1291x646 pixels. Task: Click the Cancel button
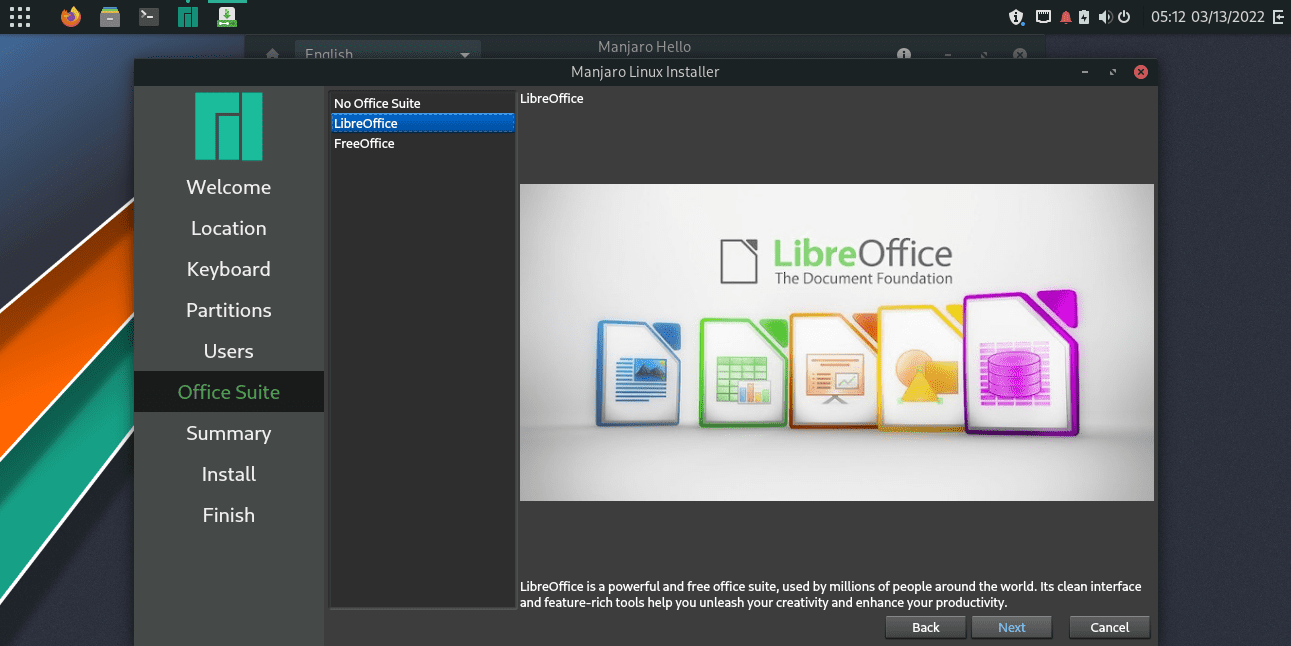coord(1110,627)
